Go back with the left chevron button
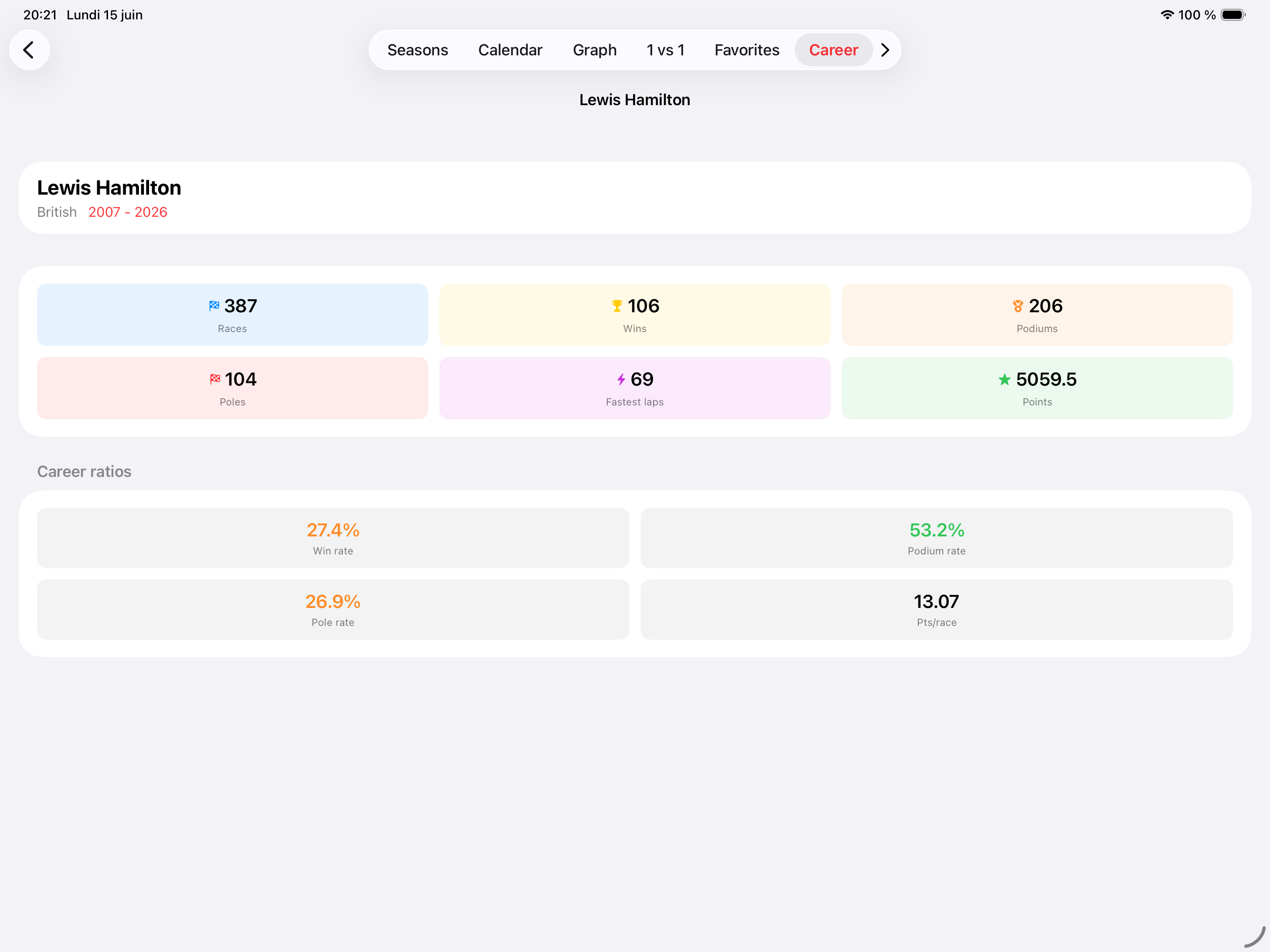The width and height of the screenshot is (1270, 952). point(29,50)
